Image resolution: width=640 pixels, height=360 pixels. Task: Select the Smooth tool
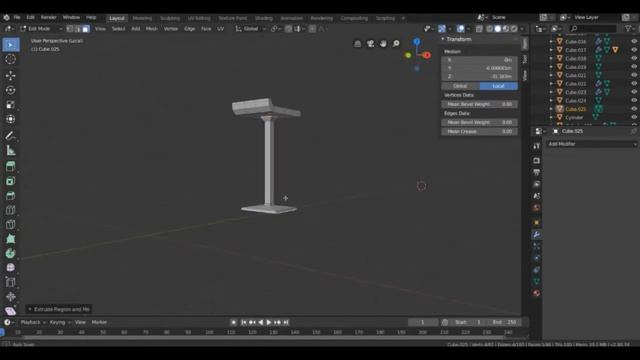pyautogui.click(x=11, y=268)
